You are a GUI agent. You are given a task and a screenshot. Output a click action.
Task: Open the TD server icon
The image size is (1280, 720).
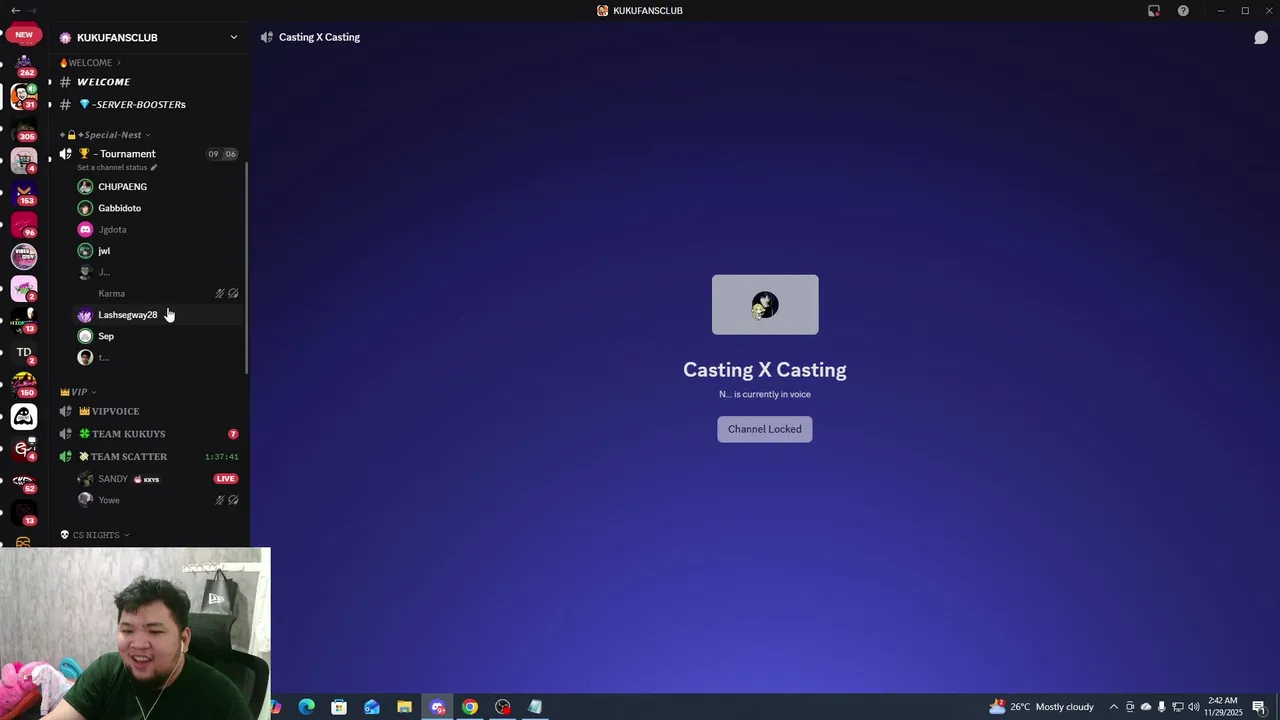[24, 353]
